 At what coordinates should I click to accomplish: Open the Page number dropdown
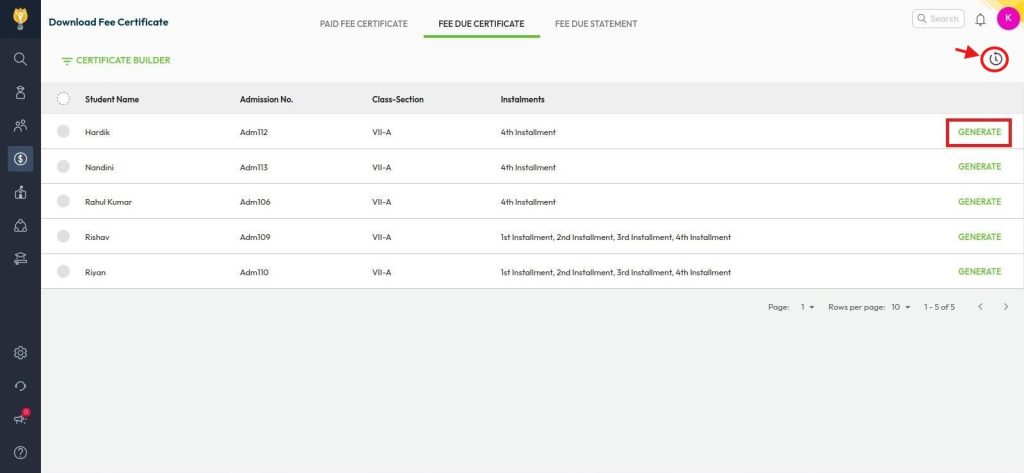(807, 307)
